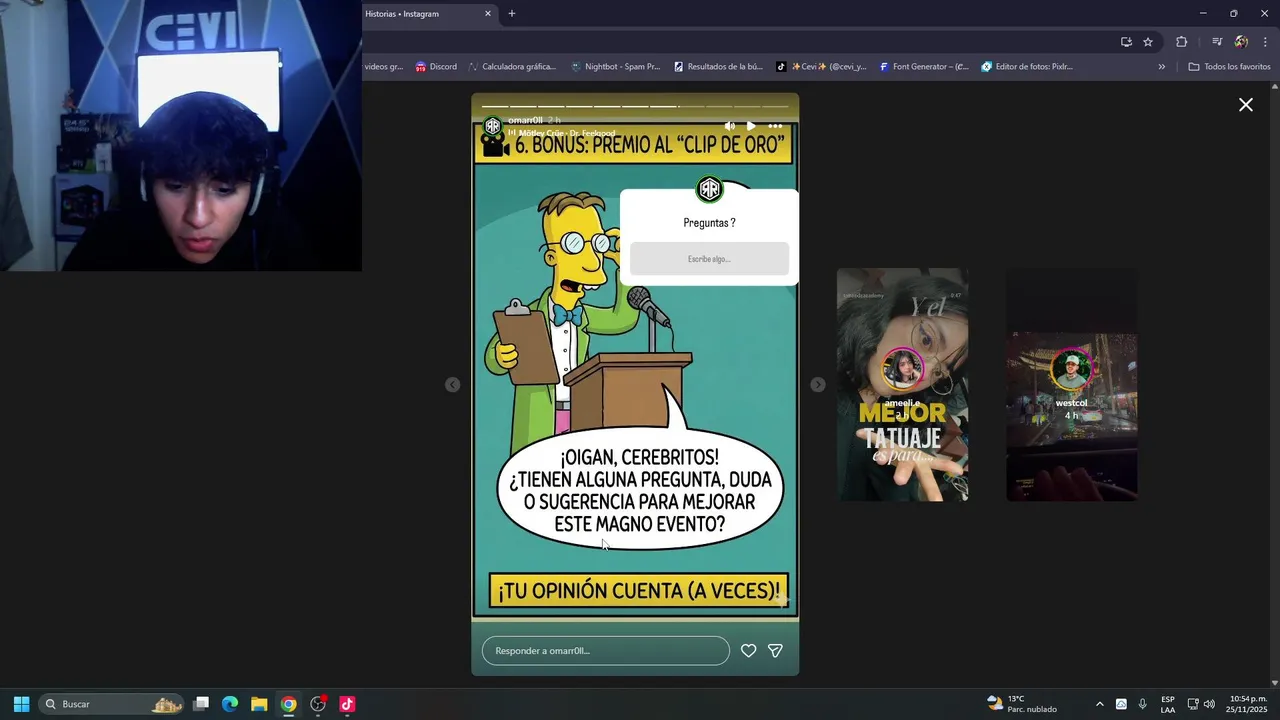The image size is (1280, 720).
Task: Close the Instagram story viewer
Action: (1245, 105)
